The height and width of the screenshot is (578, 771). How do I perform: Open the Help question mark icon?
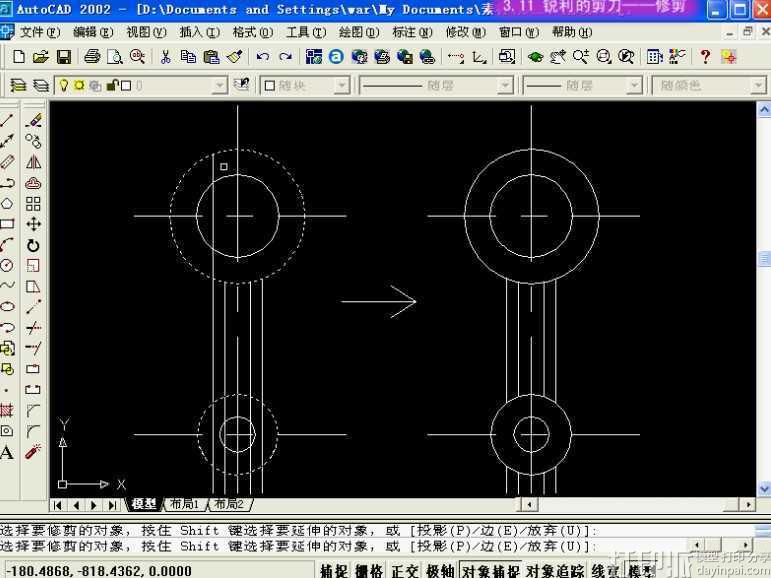click(706, 57)
